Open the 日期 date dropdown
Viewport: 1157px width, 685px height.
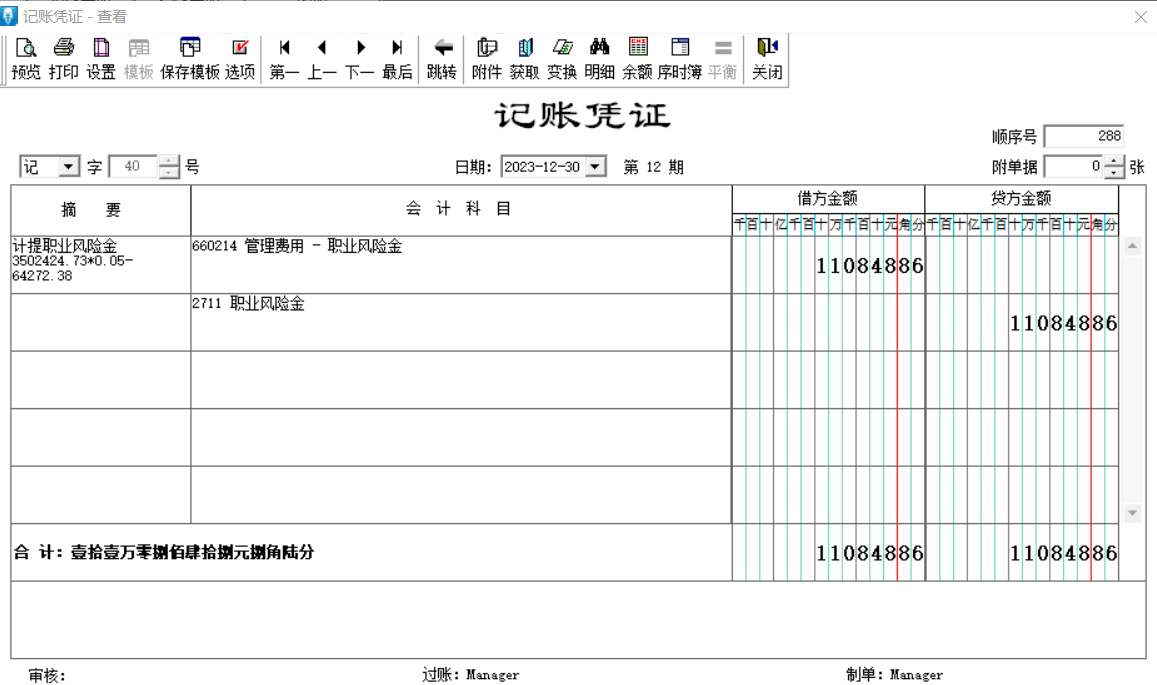(598, 167)
